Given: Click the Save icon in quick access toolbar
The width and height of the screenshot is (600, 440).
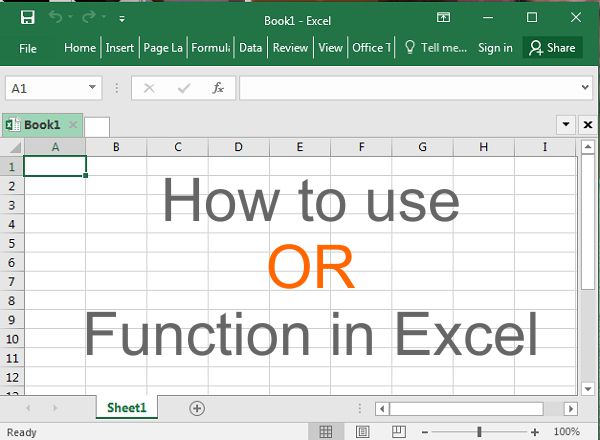Looking at the screenshot, I should click(x=28, y=17).
